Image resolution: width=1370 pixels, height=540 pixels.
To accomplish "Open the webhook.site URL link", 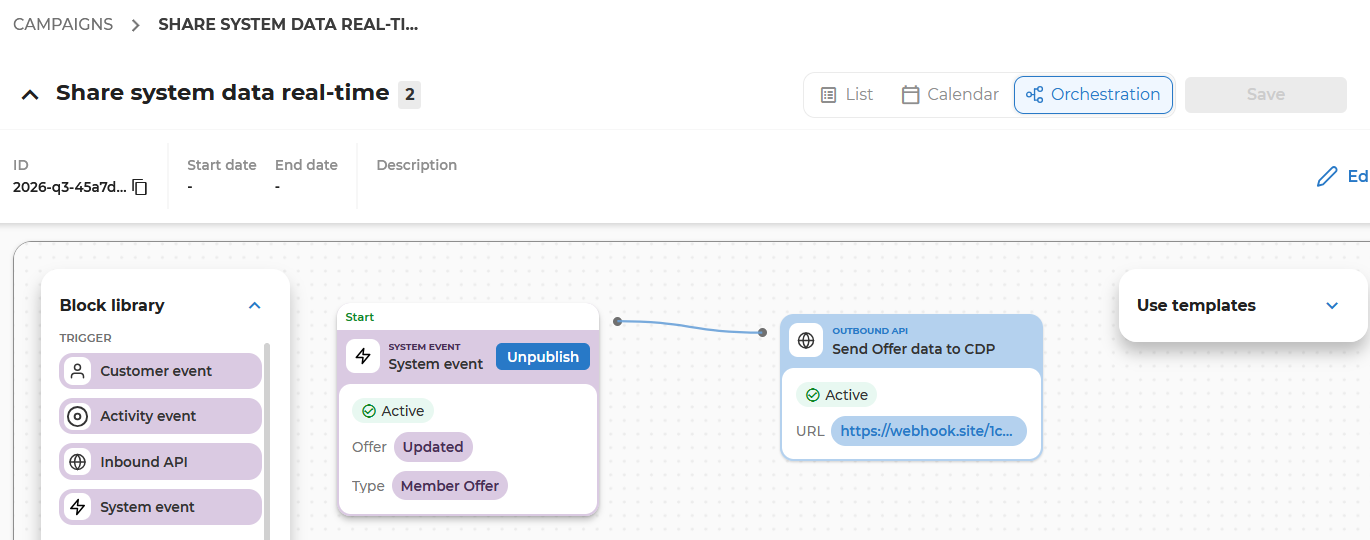I will point(929,431).
